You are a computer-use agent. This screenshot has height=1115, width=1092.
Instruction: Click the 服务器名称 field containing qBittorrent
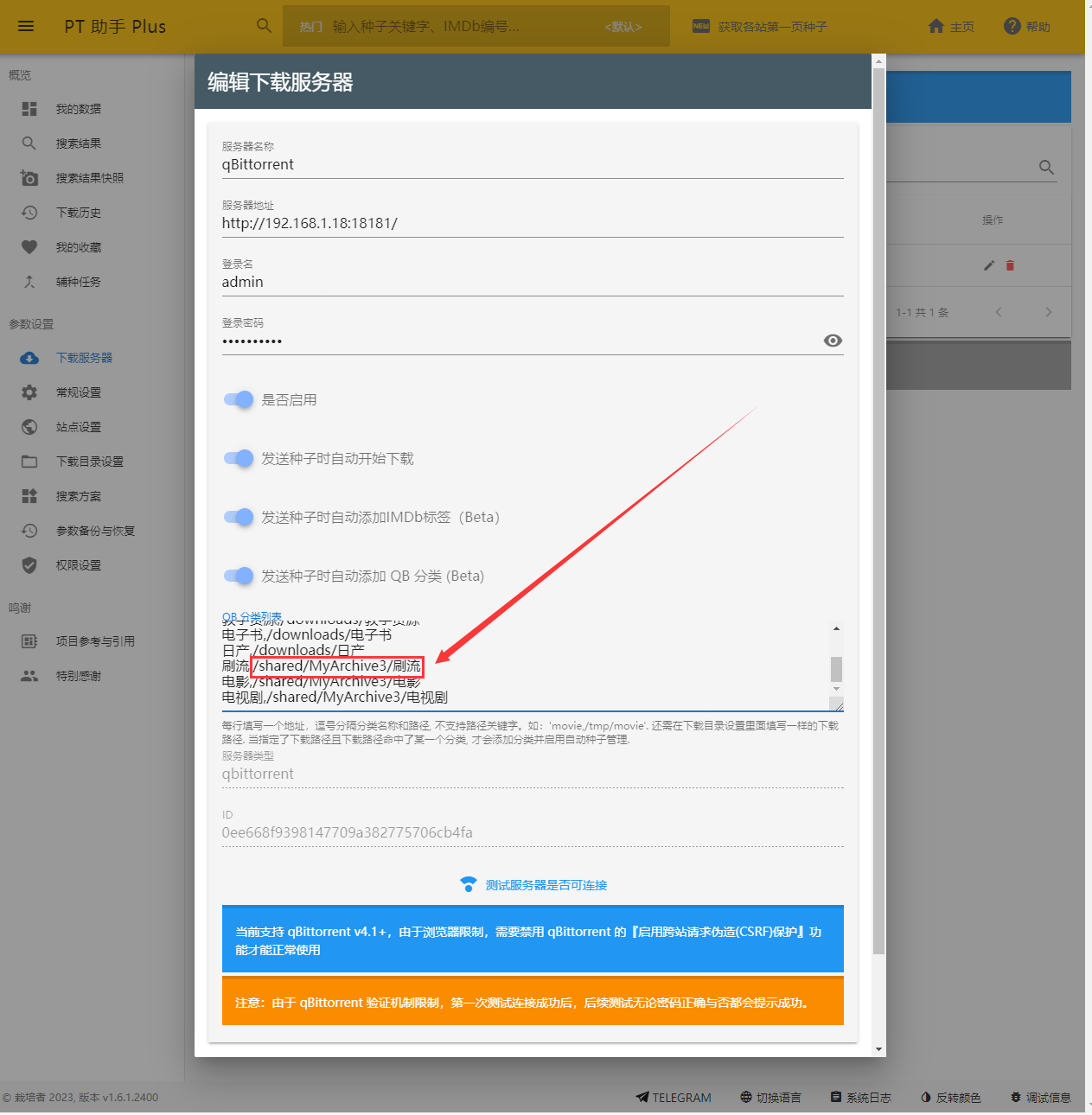(533, 164)
